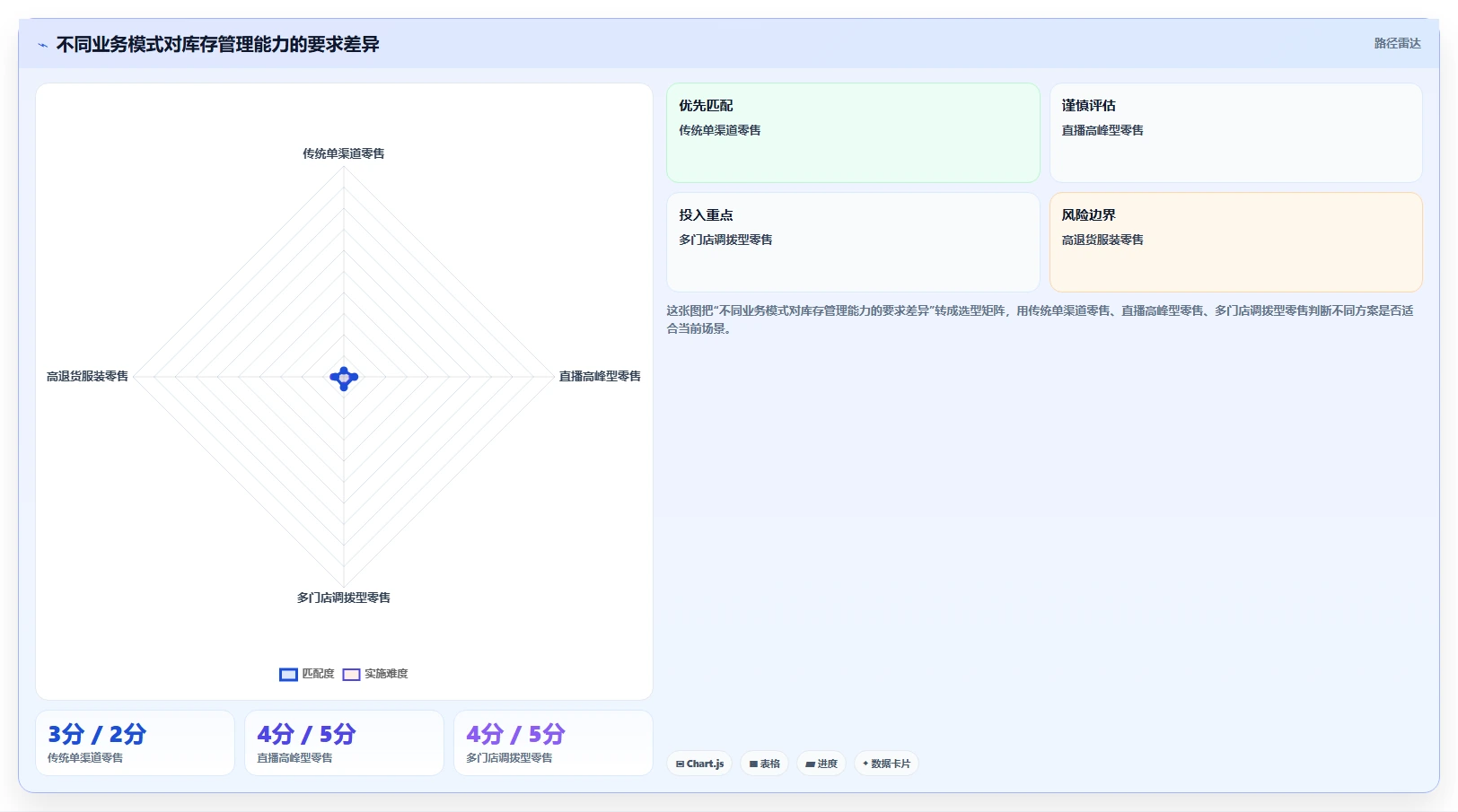Viewport: 1458px width, 812px height.
Task: Click 多门店调拨型零售 text in 投入重点 card
Action: tap(725, 240)
